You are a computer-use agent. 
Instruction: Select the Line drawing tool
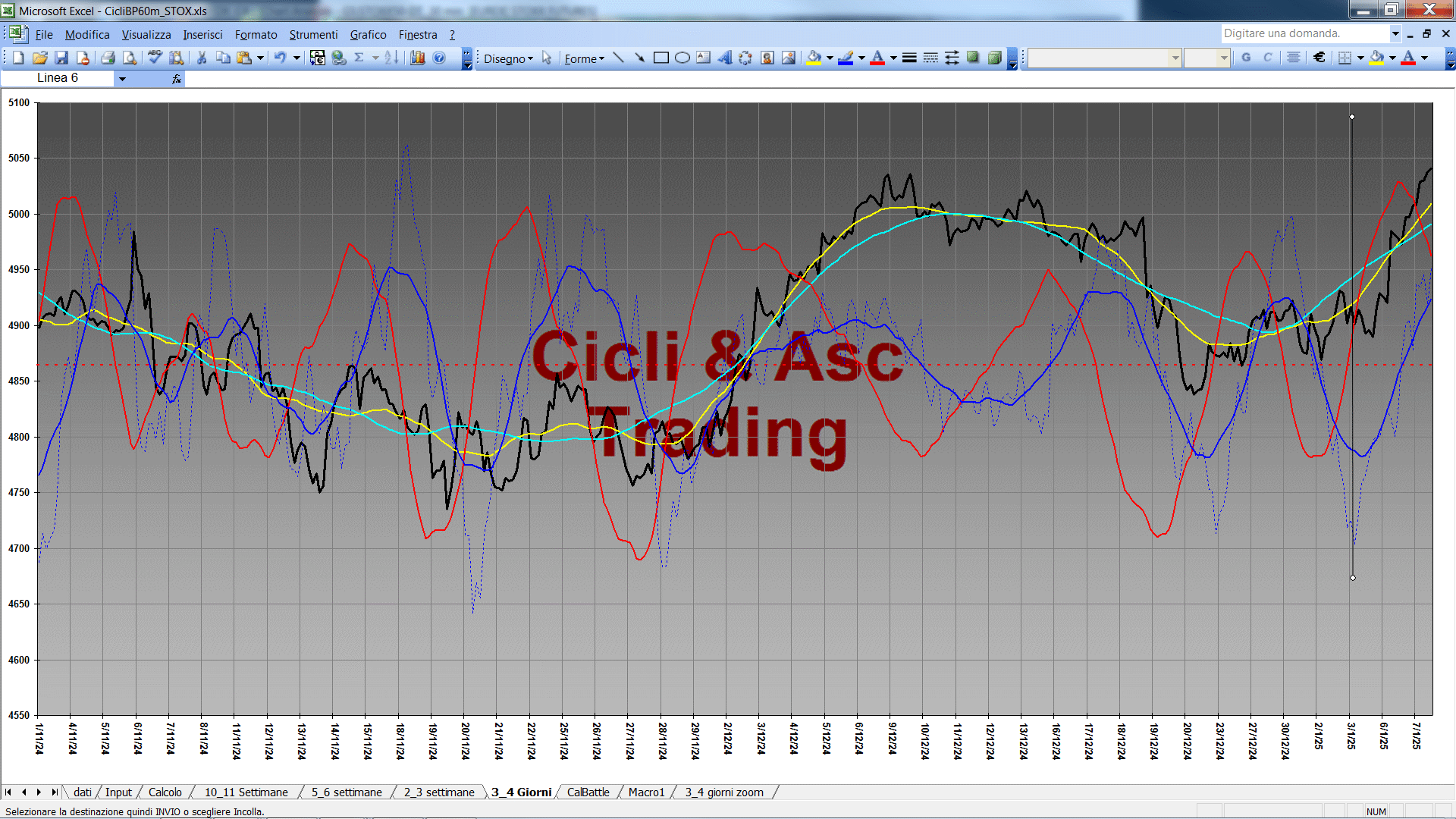click(x=619, y=58)
